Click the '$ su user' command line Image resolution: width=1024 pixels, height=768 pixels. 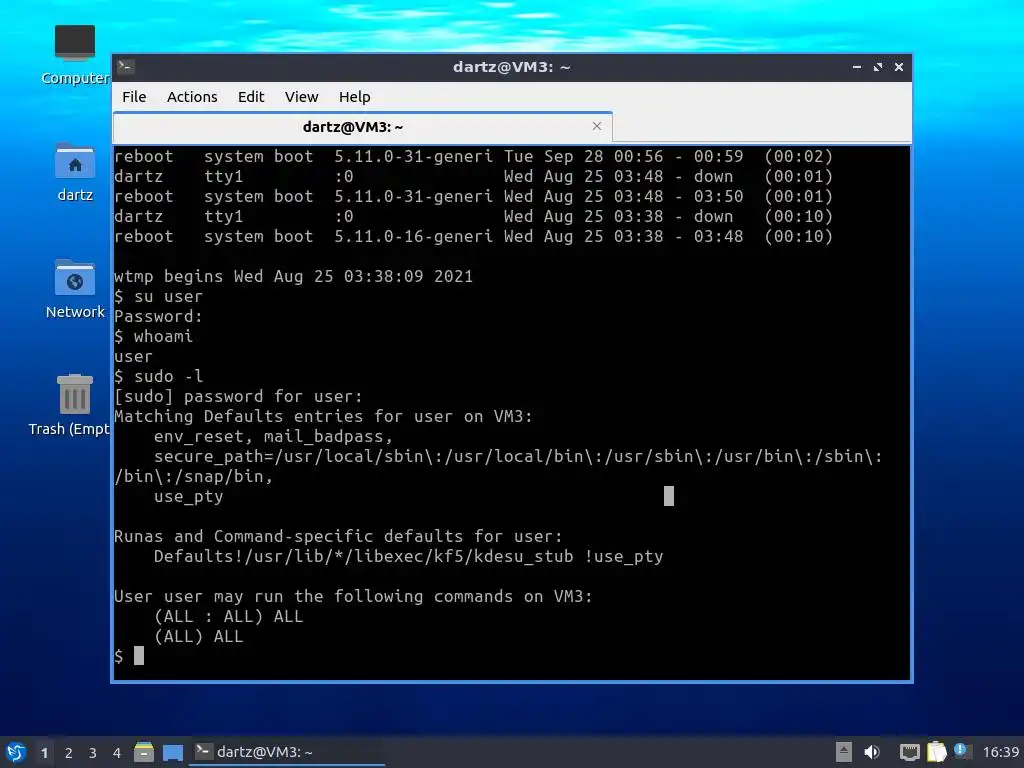pyautogui.click(x=159, y=296)
